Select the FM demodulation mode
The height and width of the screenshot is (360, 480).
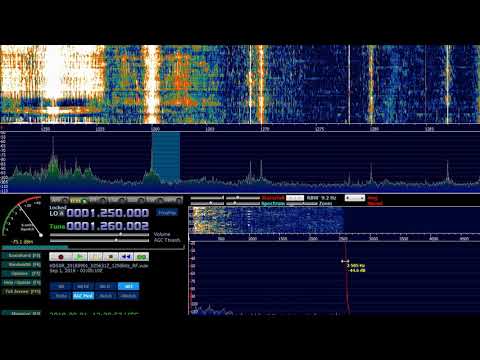point(98,200)
